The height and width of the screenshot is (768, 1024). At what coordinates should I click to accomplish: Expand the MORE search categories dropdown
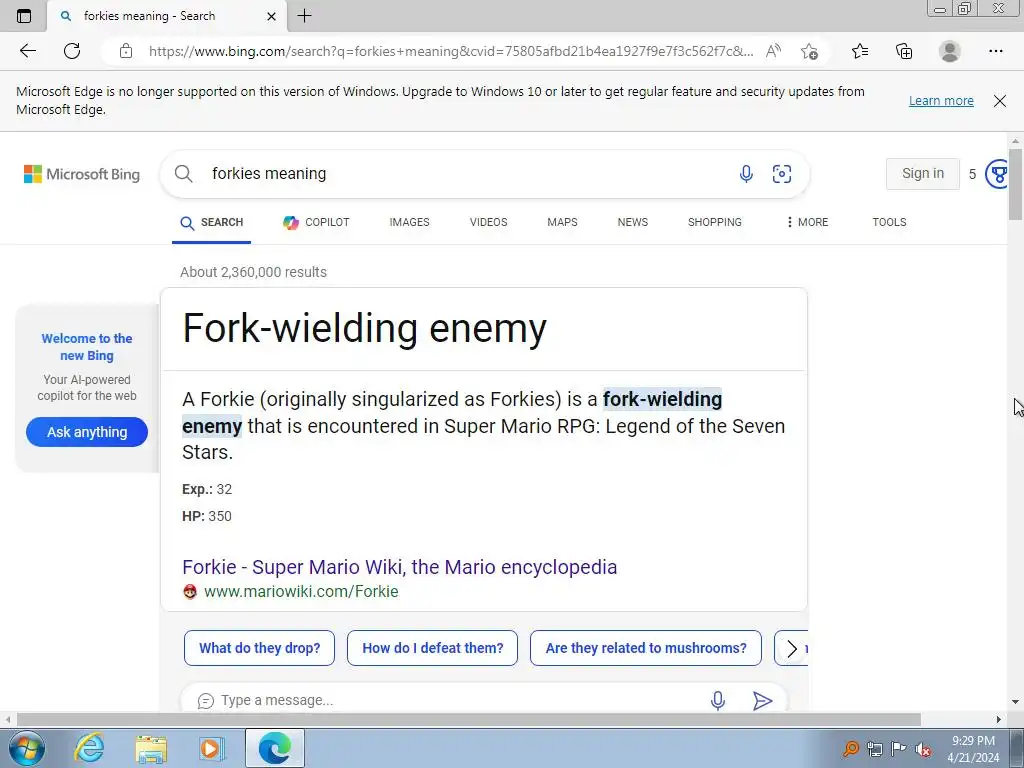tap(807, 222)
